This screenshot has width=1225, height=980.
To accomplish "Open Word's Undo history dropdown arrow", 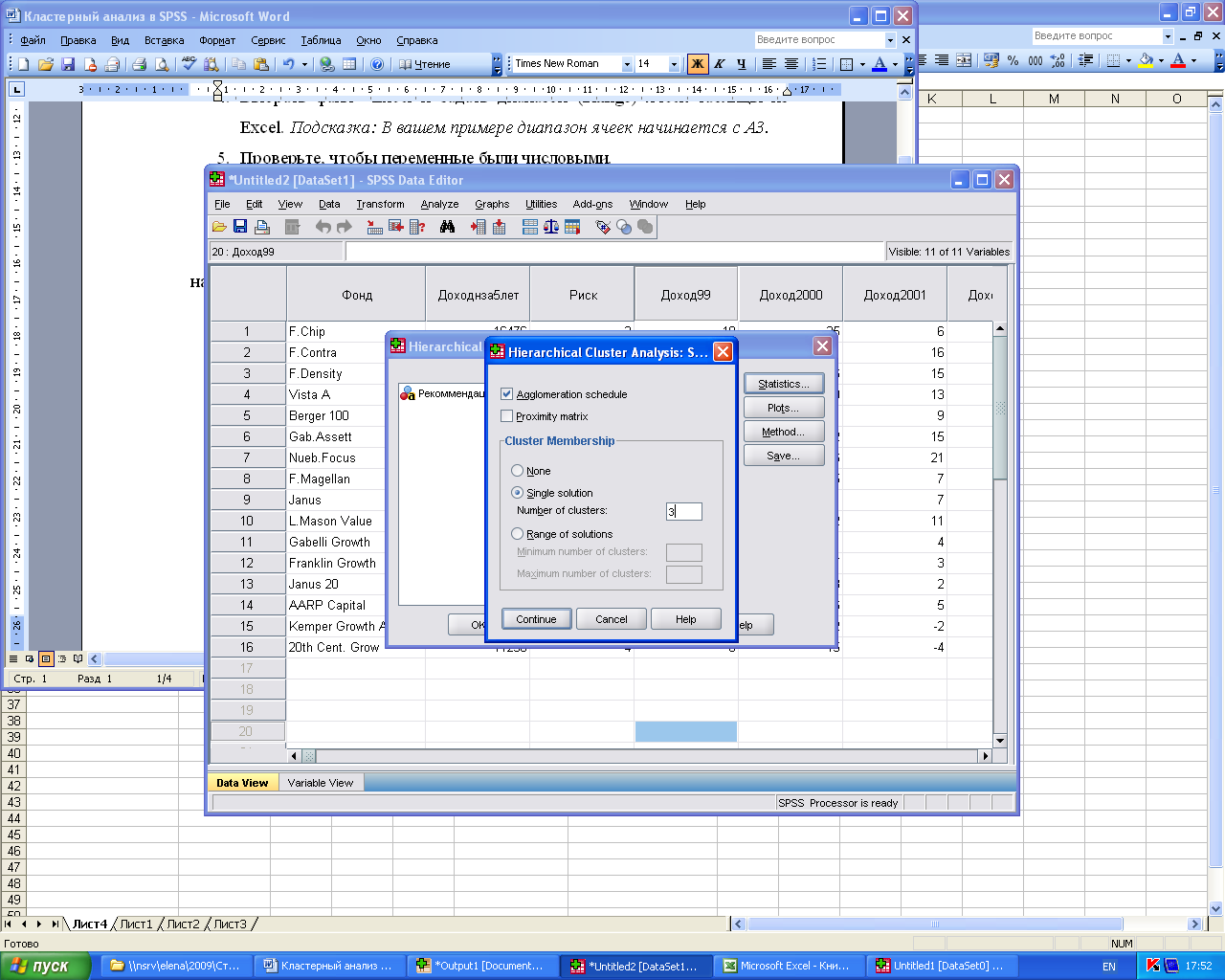I will (x=304, y=64).
